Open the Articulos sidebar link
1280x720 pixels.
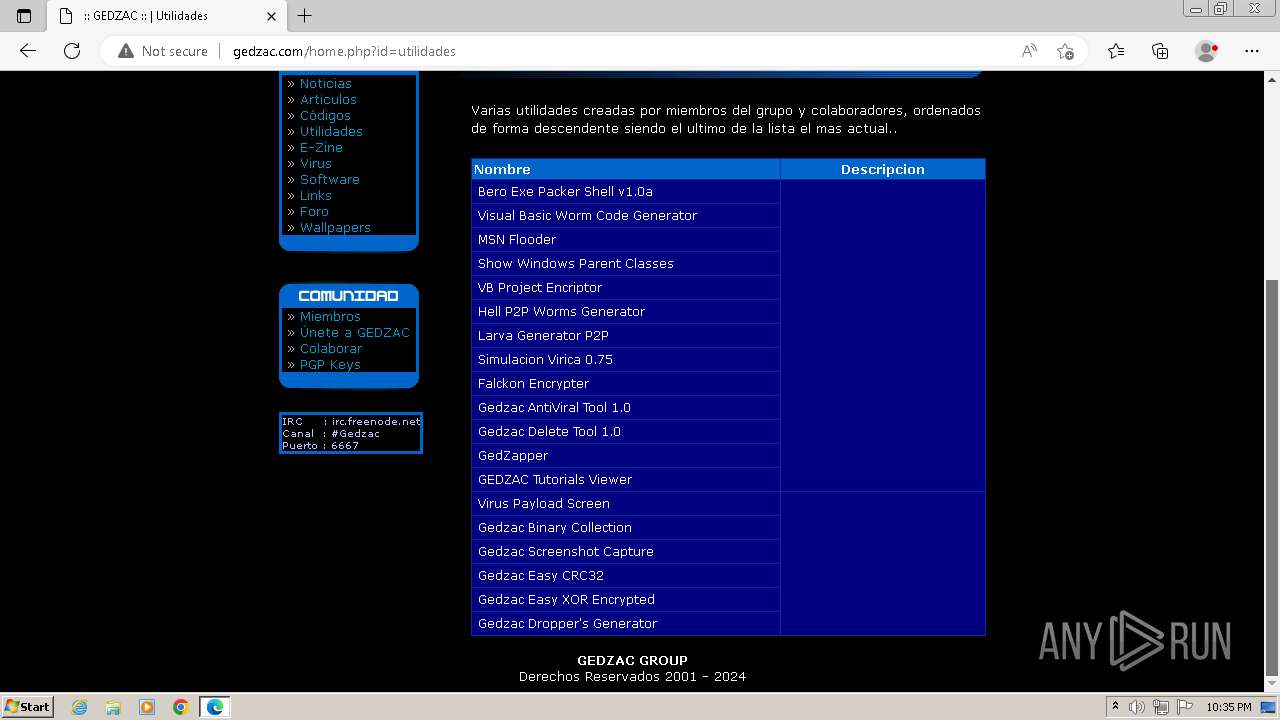(328, 99)
